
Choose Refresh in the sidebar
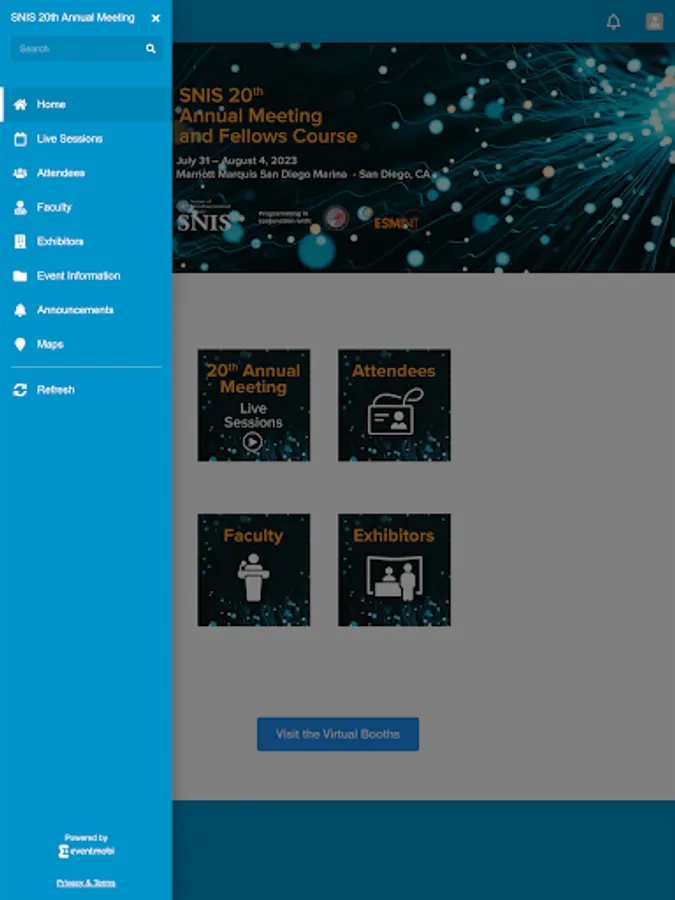click(x=86, y=390)
